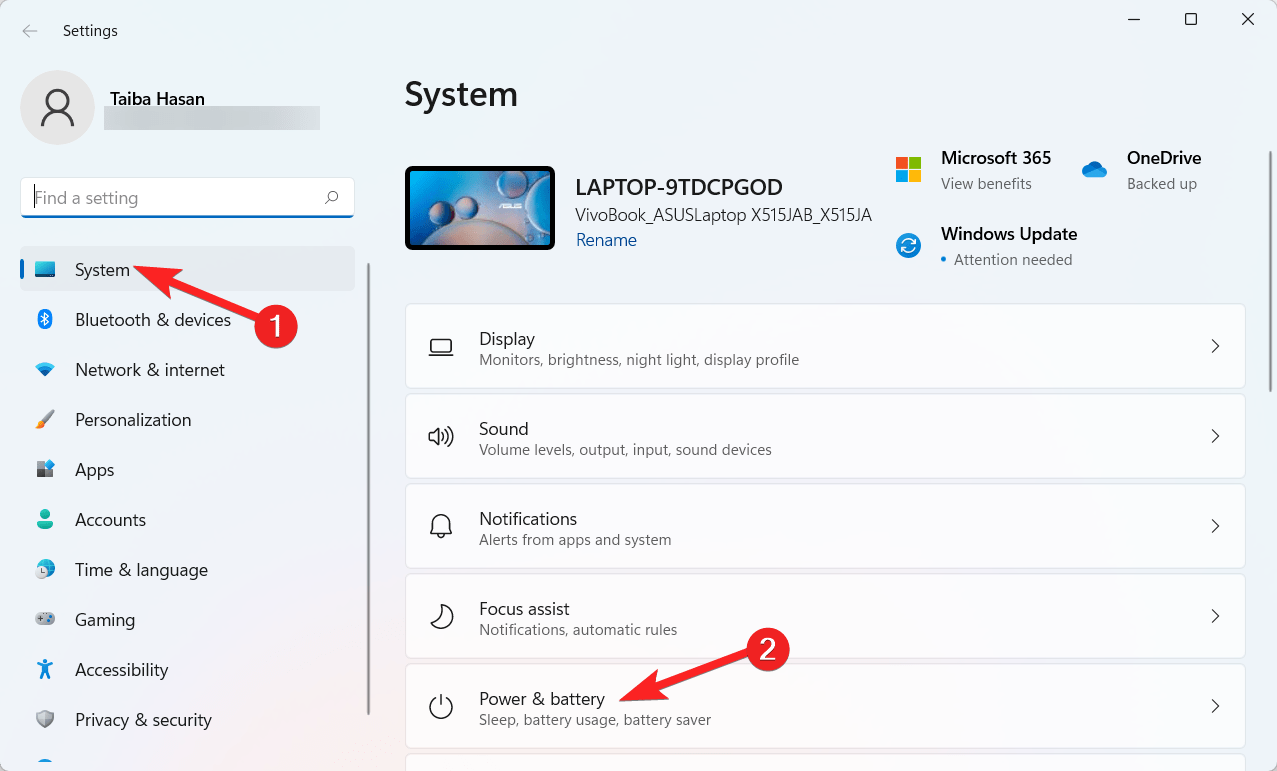This screenshot has height=771, width=1277.
Task: Expand Display settings via its chevron
Action: (1216, 346)
